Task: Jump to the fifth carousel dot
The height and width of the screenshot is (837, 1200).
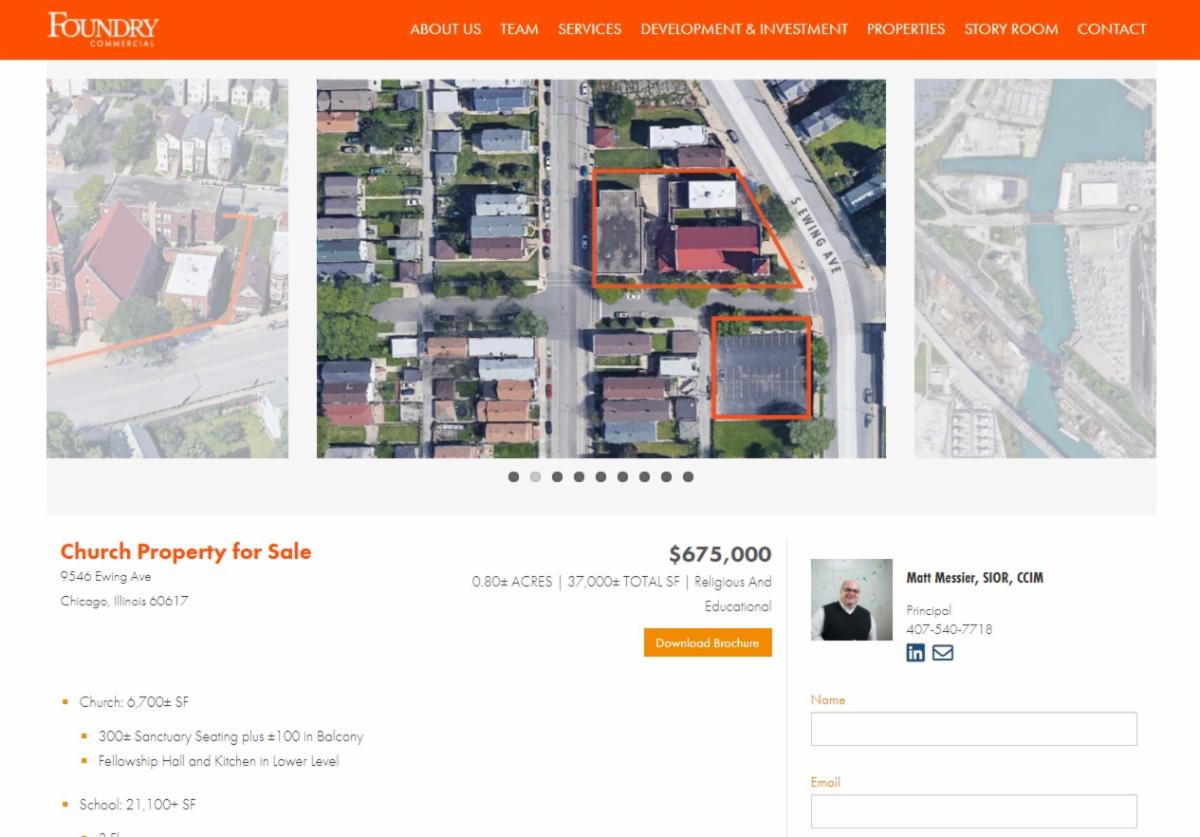Action: 601,477
